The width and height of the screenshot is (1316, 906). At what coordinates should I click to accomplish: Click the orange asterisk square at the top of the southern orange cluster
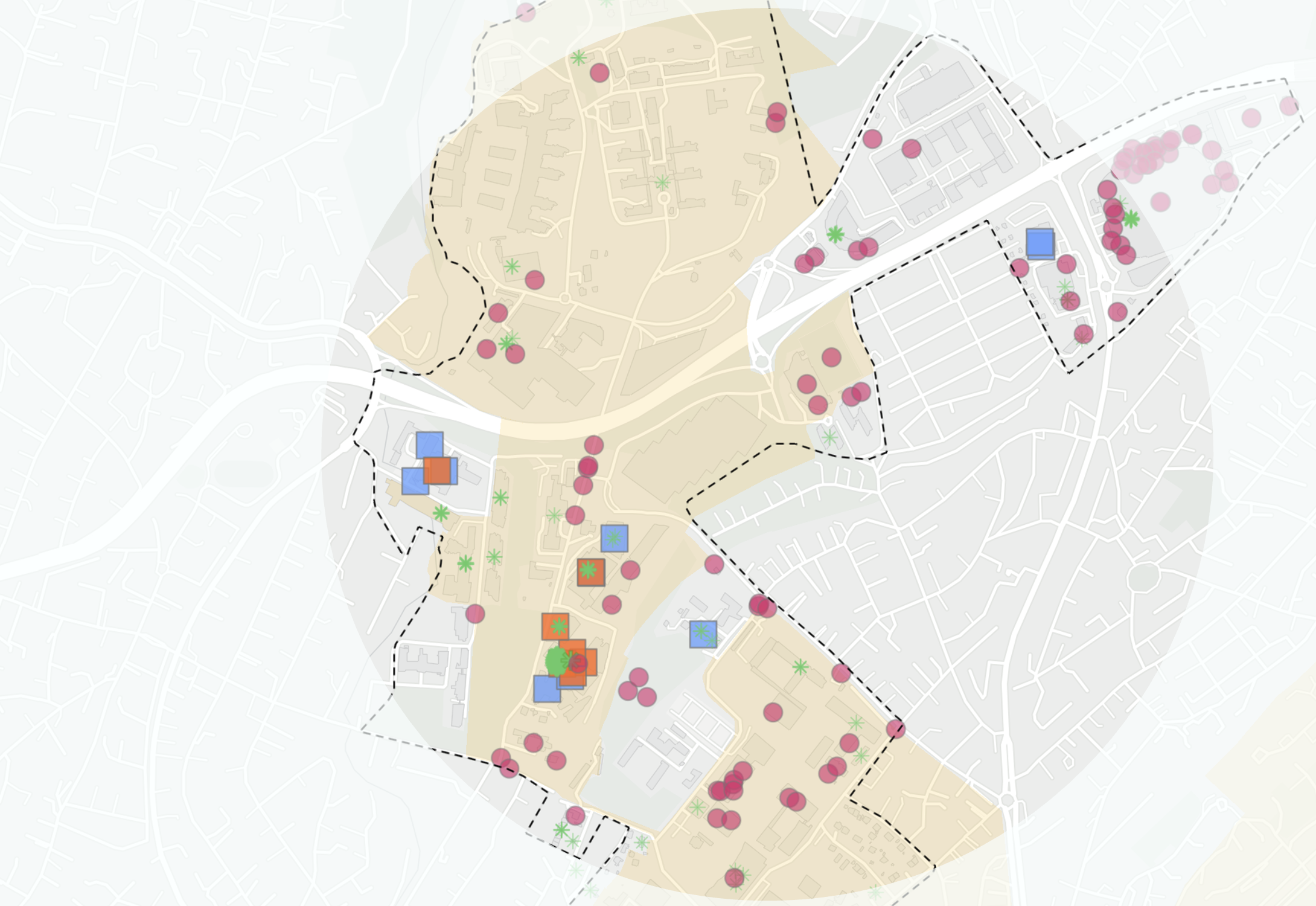pos(555,626)
